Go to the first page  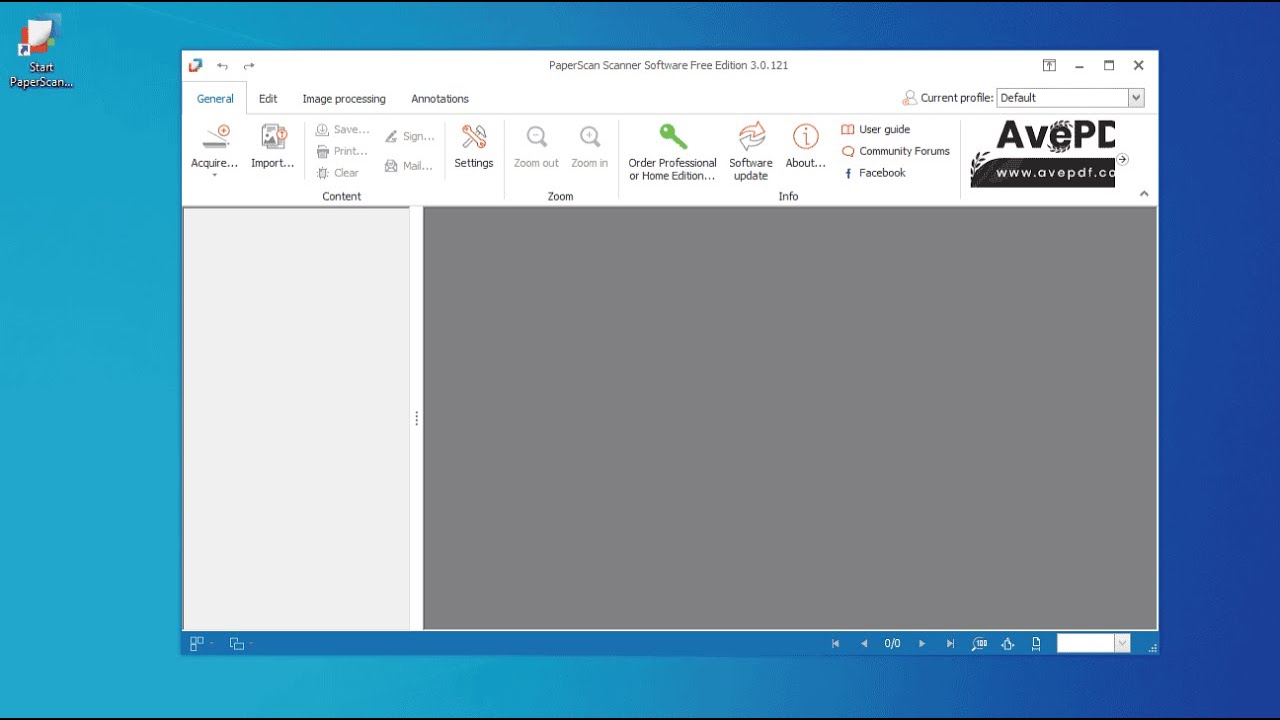pyautogui.click(x=835, y=644)
